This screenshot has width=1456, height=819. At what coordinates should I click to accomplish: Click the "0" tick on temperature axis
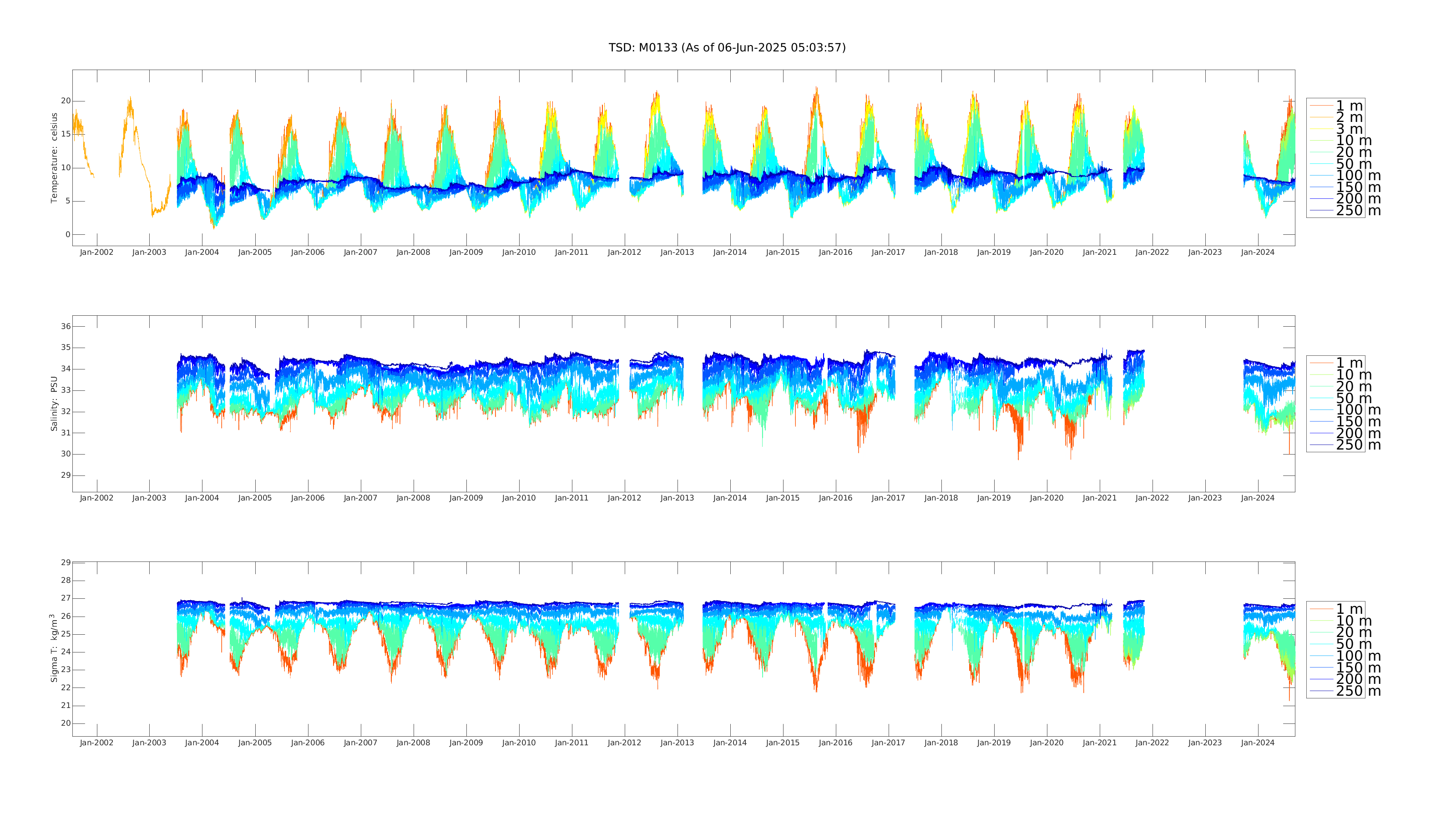pos(68,235)
